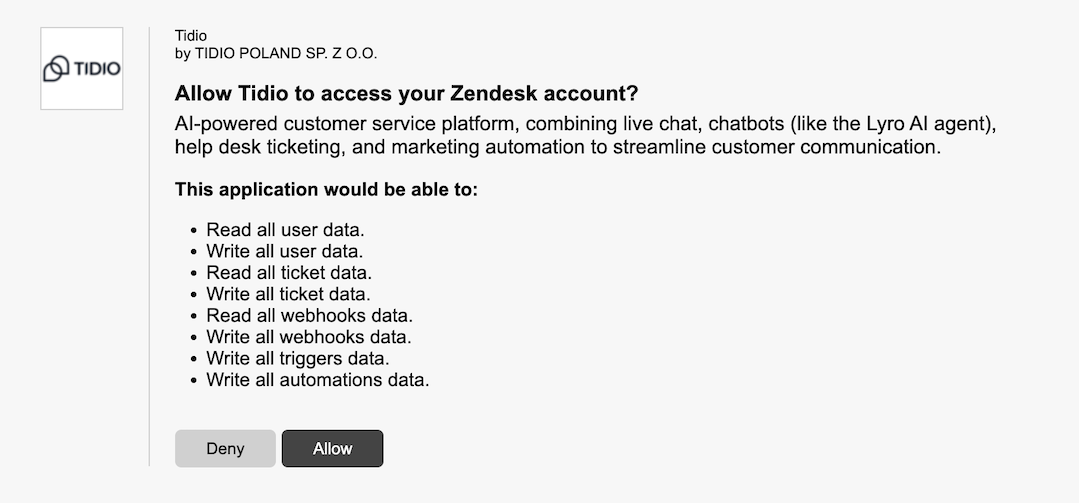Select the "Read all user data" permission
Image resolution: width=1079 pixels, height=503 pixels.
[285, 231]
